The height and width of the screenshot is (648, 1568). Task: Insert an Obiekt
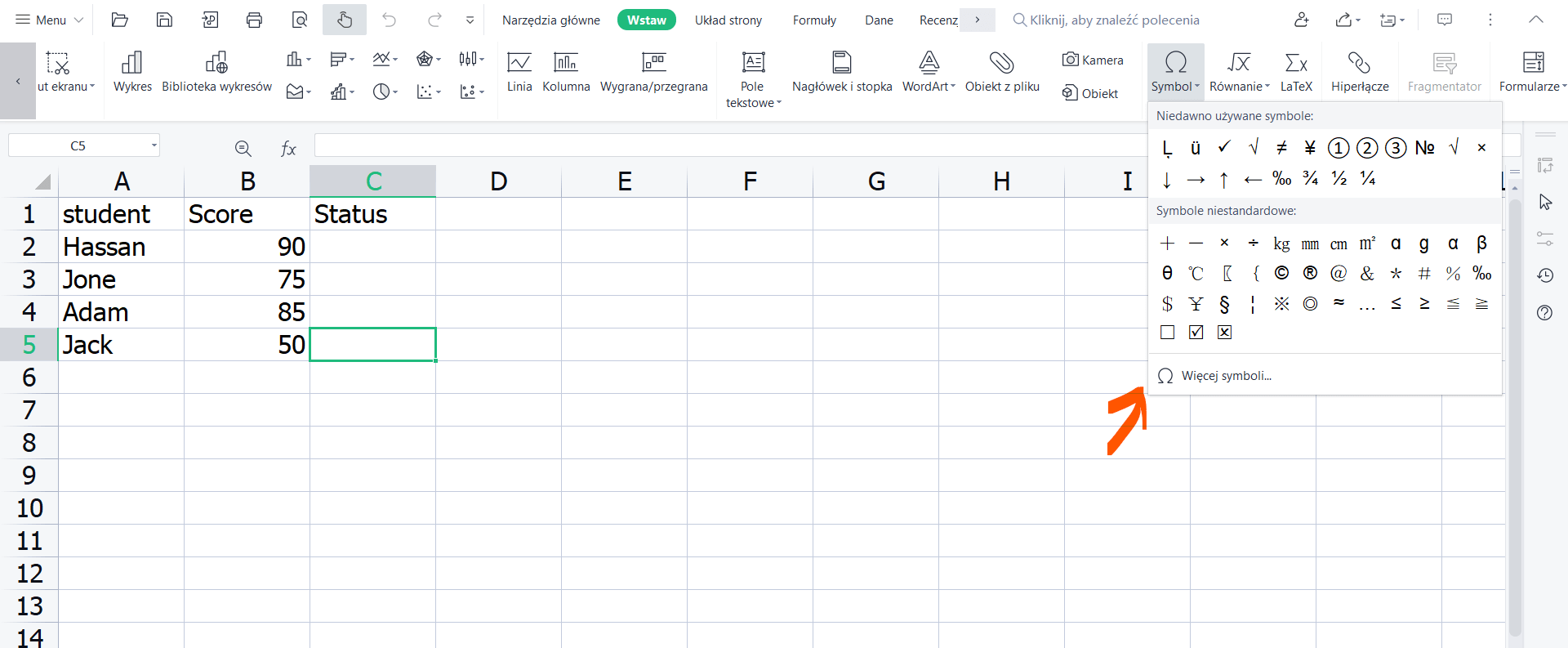tap(1090, 93)
